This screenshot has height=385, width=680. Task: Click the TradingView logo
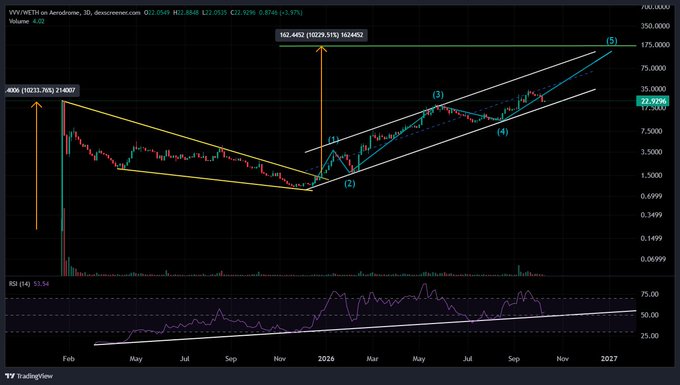pyautogui.click(x=29, y=376)
